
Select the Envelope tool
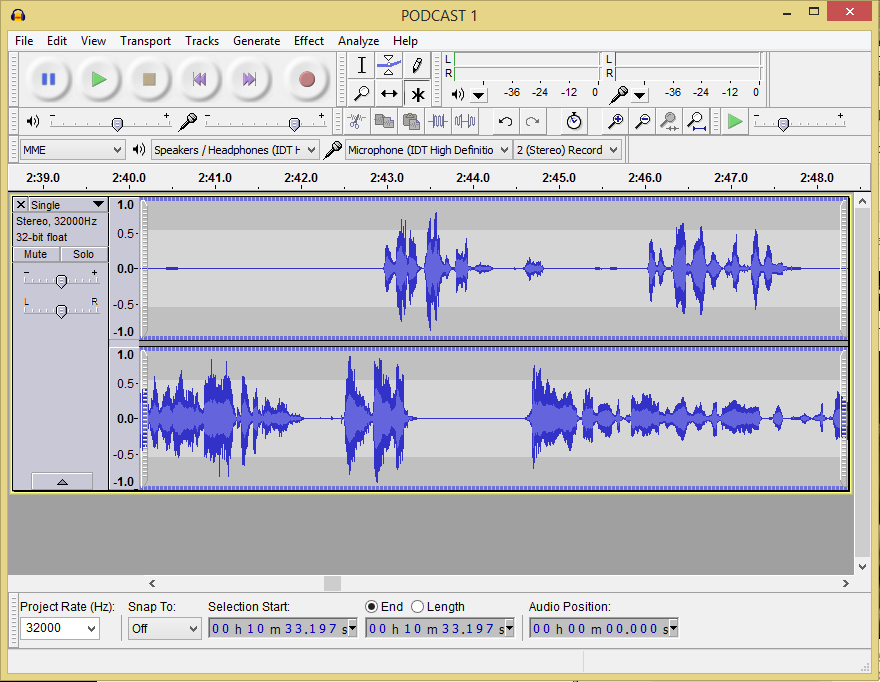coord(389,66)
